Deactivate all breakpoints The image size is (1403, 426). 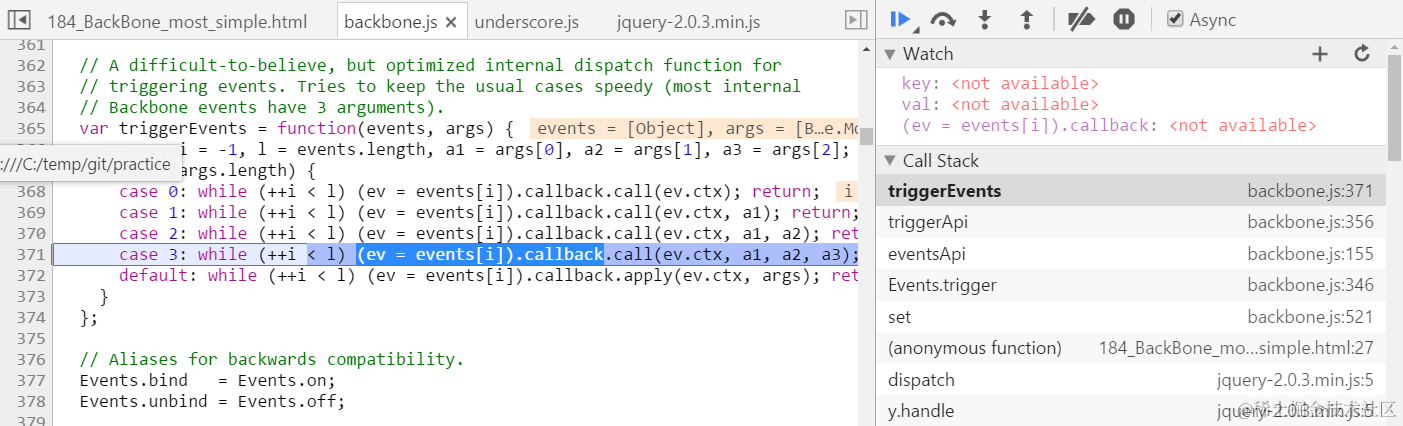1081,19
